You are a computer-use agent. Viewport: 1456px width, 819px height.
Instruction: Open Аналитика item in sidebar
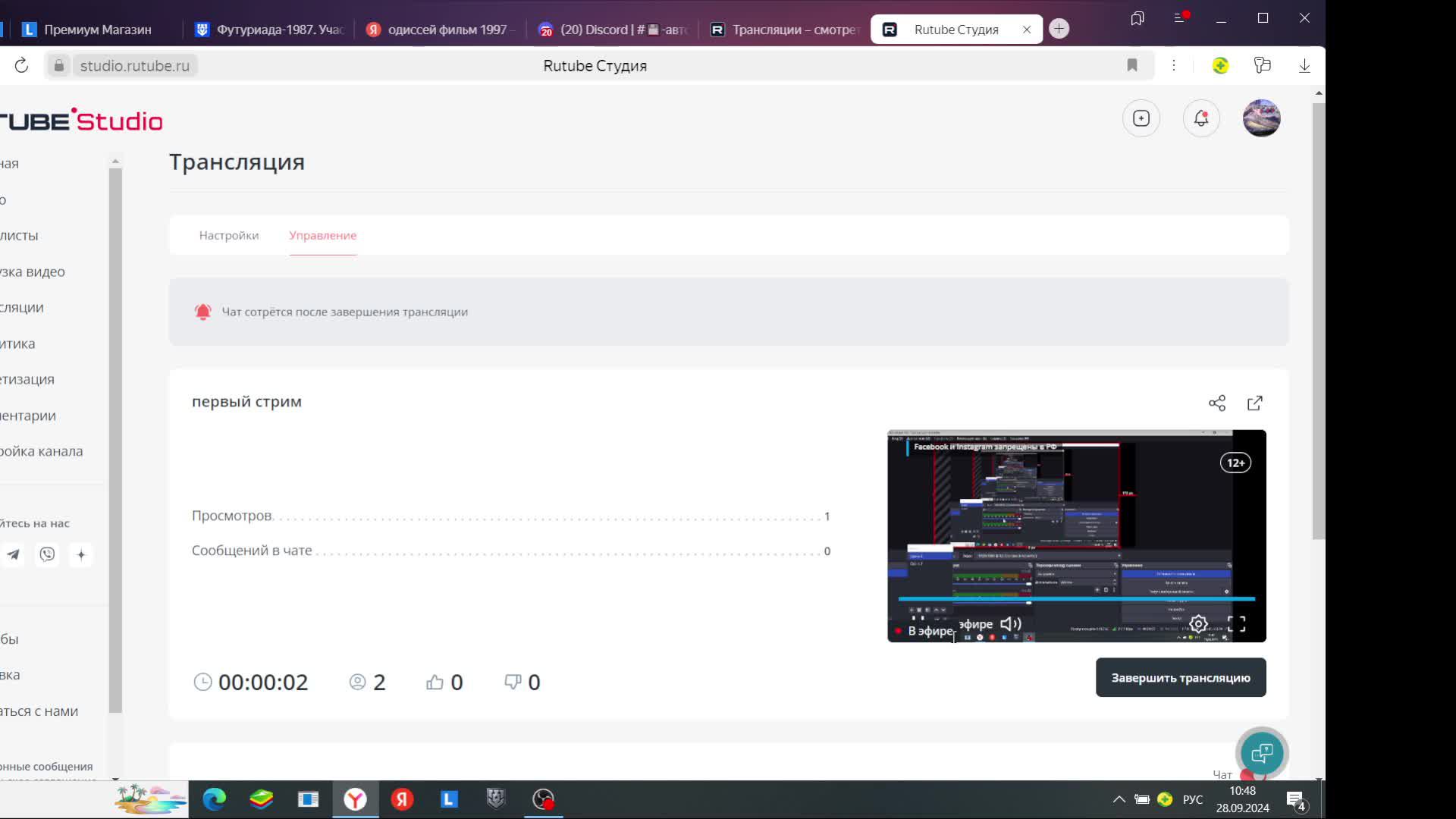tap(17, 344)
